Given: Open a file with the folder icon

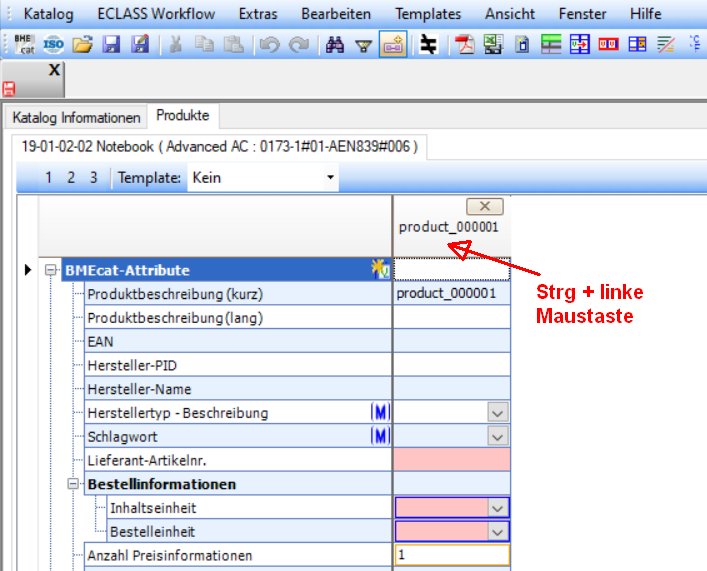Looking at the screenshot, I should point(83,44).
